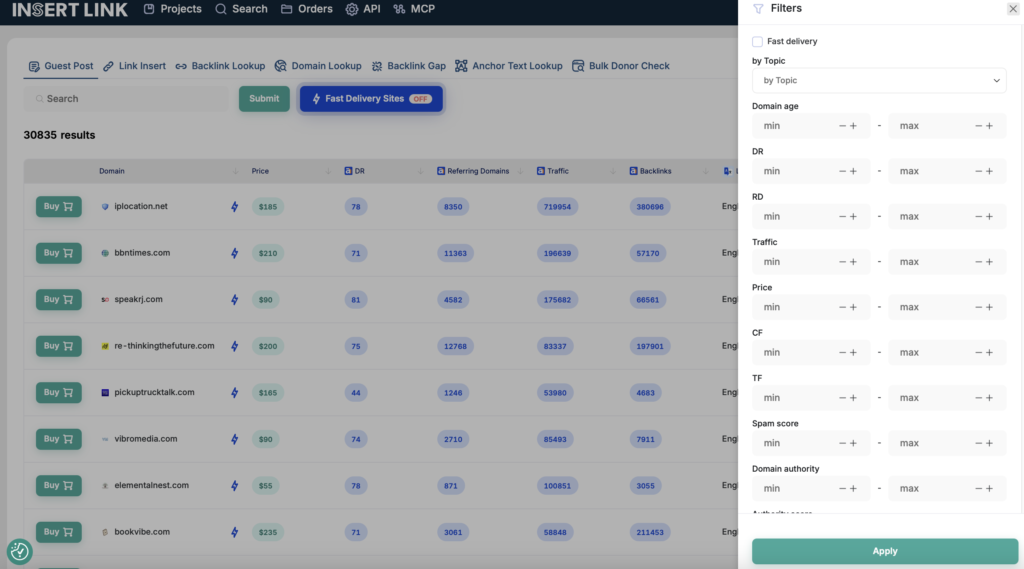Buy guest post on bookvibe.com
Screen dimensions: 1024x569
pos(59,532)
